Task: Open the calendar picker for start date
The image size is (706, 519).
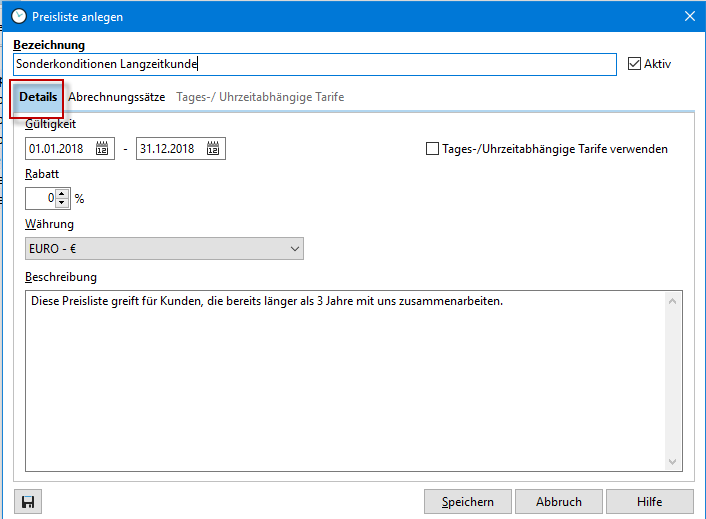Action: click(x=102, y=149)
